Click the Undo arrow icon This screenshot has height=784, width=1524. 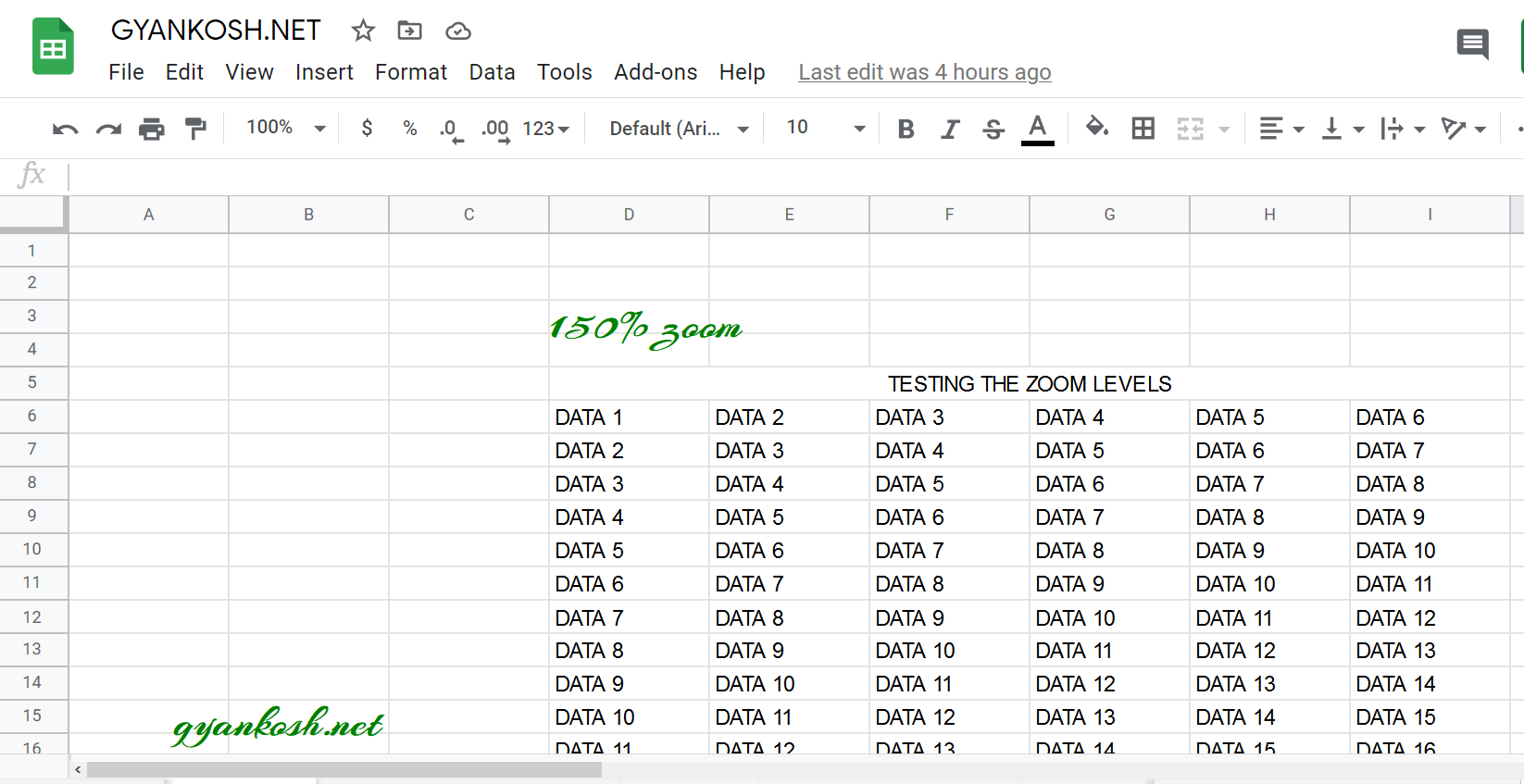tap(65, 129)
